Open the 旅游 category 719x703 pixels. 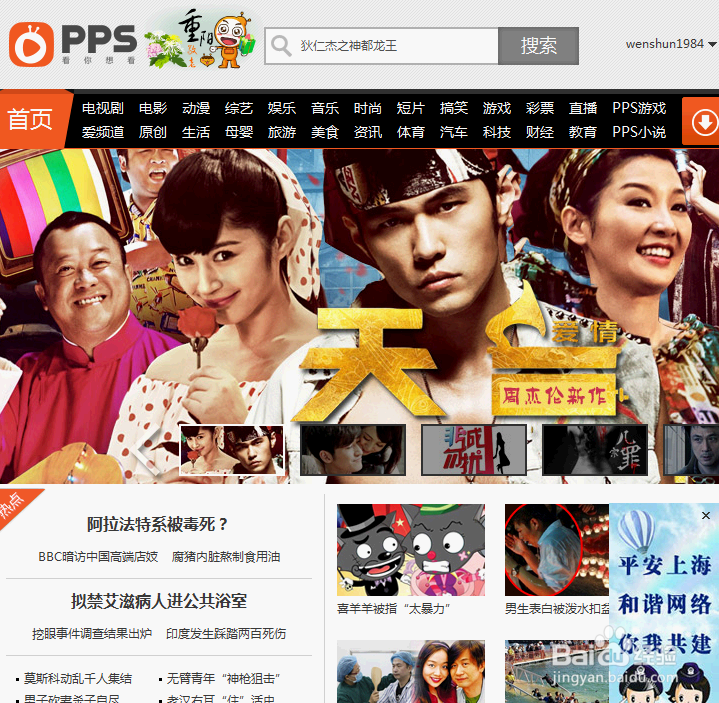(x=282, y=132)
